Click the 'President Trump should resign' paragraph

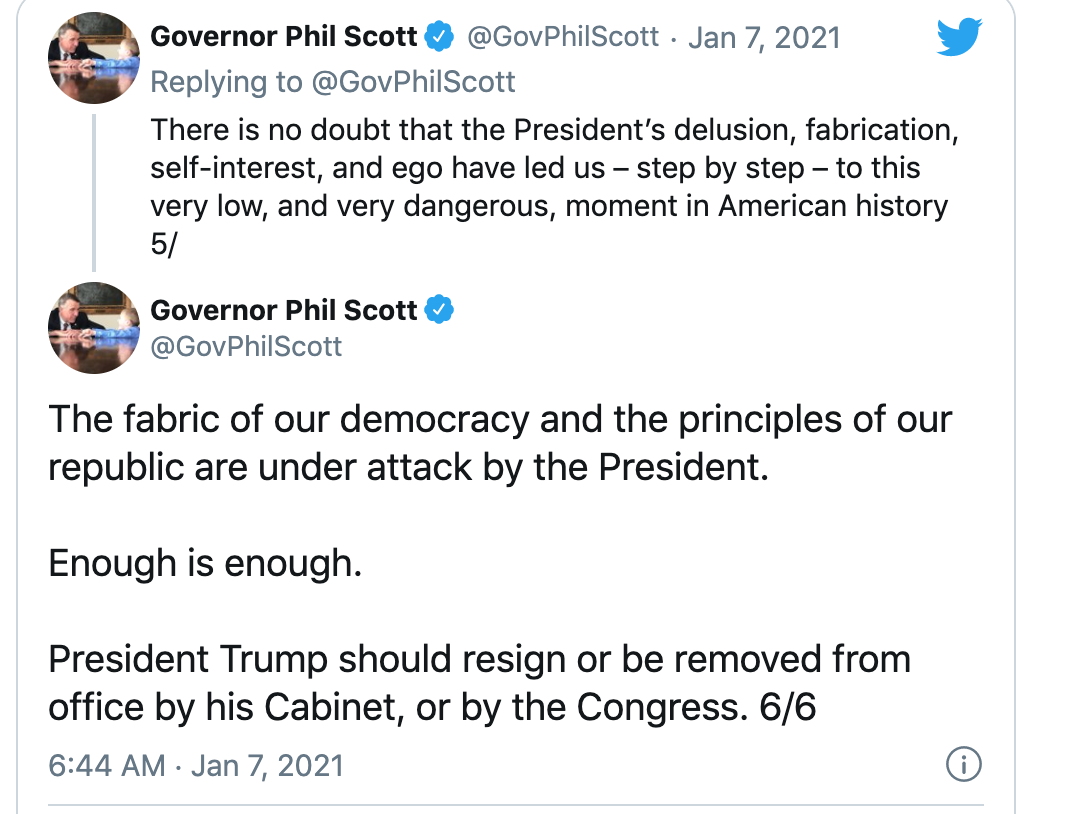point(480,683)
